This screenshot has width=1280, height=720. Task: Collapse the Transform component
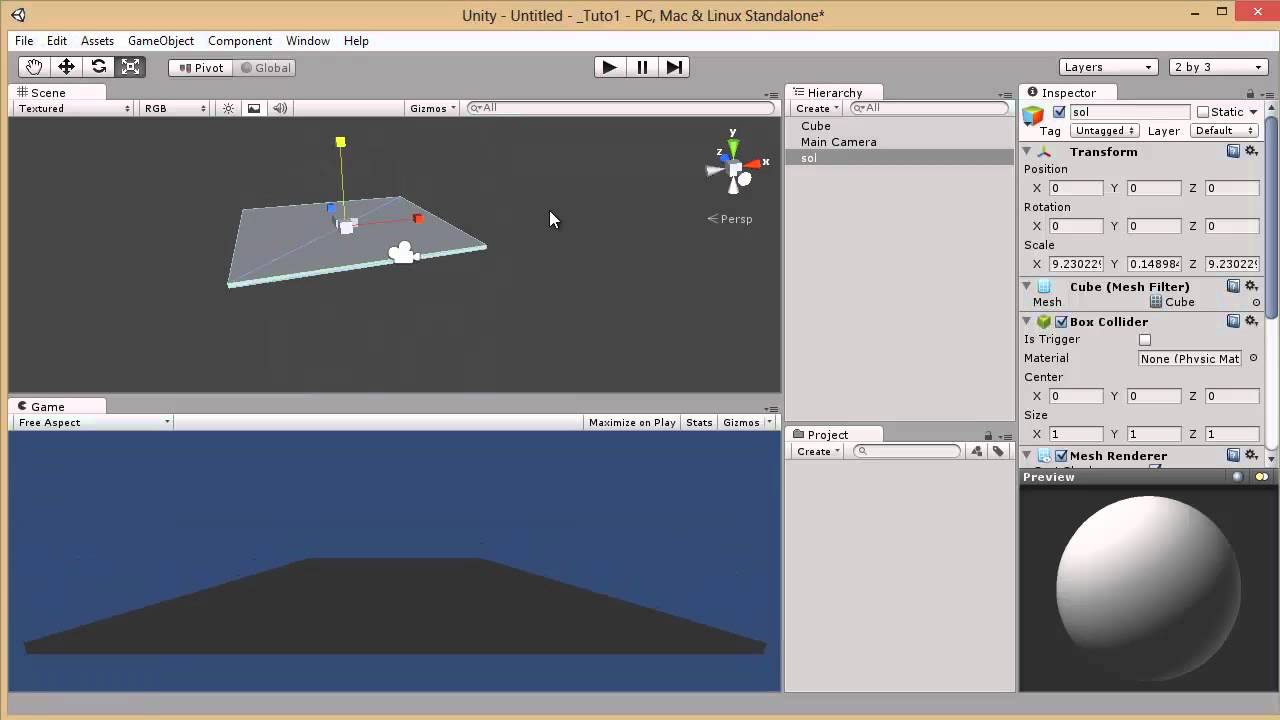(1026, 151)
